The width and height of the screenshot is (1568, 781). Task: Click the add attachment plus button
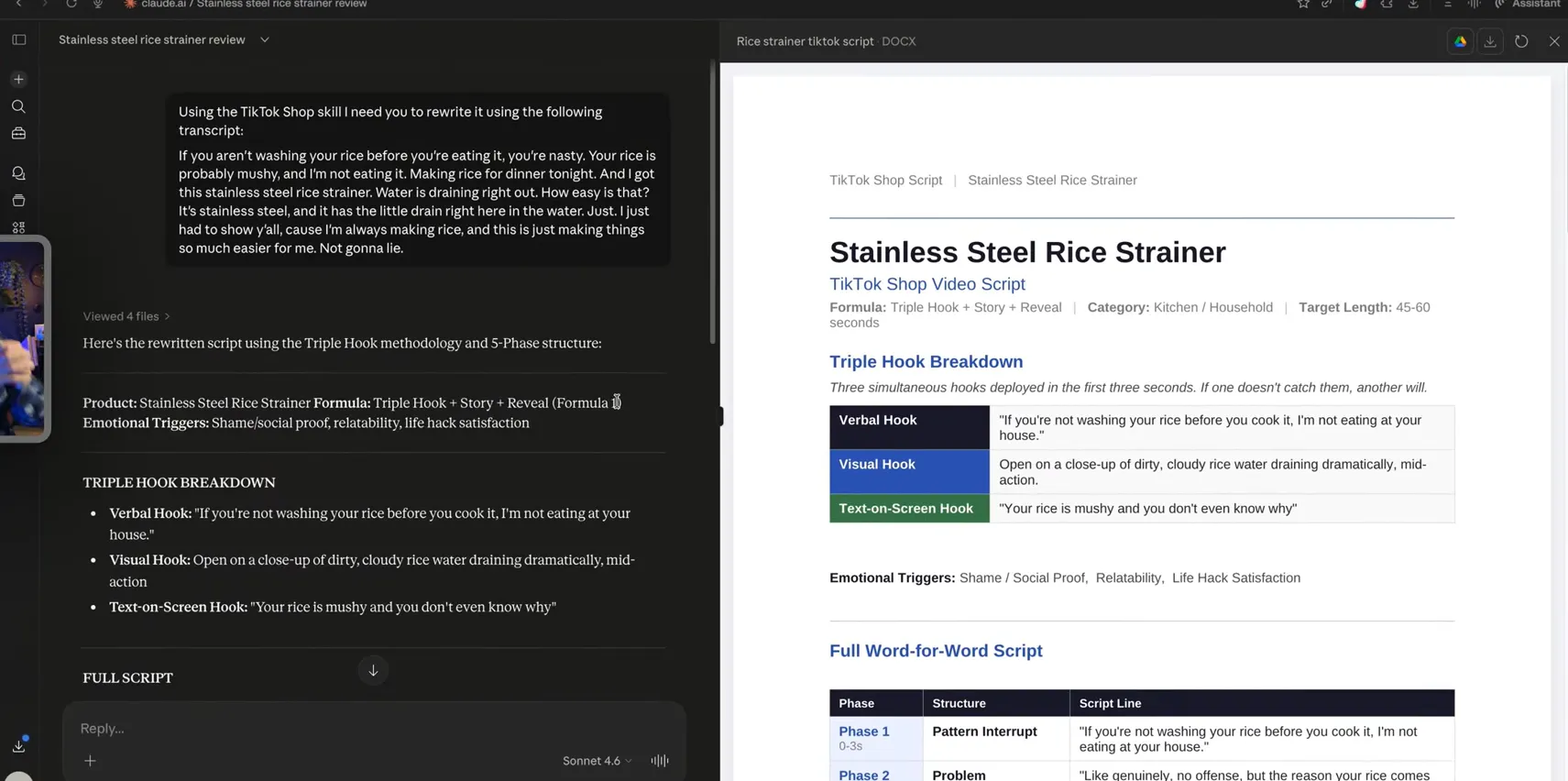pos(90,761)
